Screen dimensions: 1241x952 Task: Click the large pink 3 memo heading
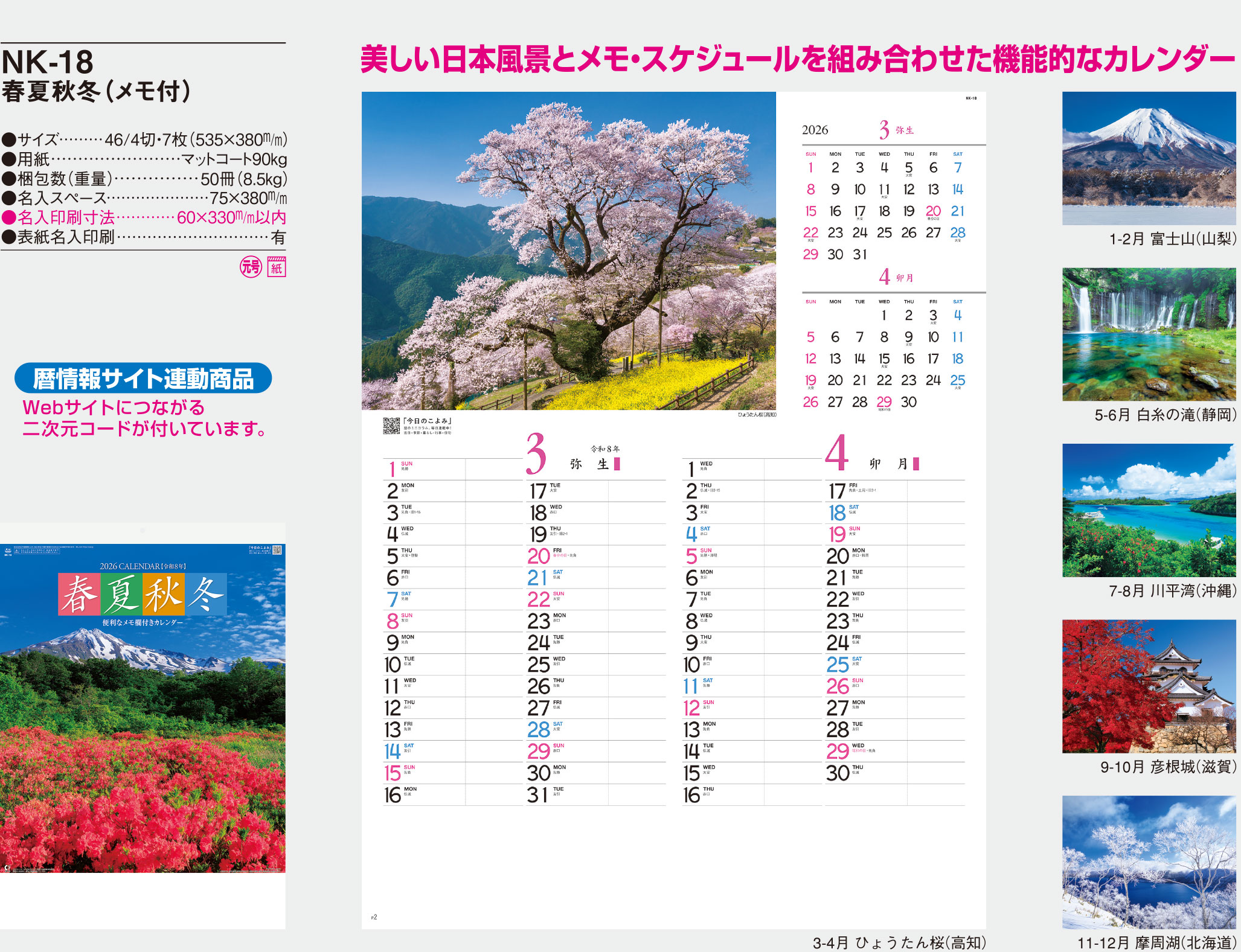[536, 453]
